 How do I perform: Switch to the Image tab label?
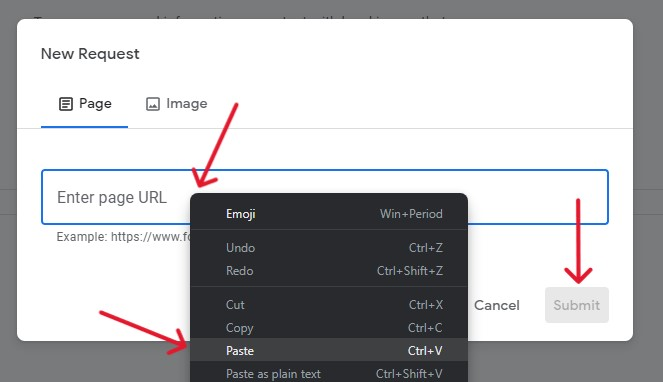pos(186,104)
